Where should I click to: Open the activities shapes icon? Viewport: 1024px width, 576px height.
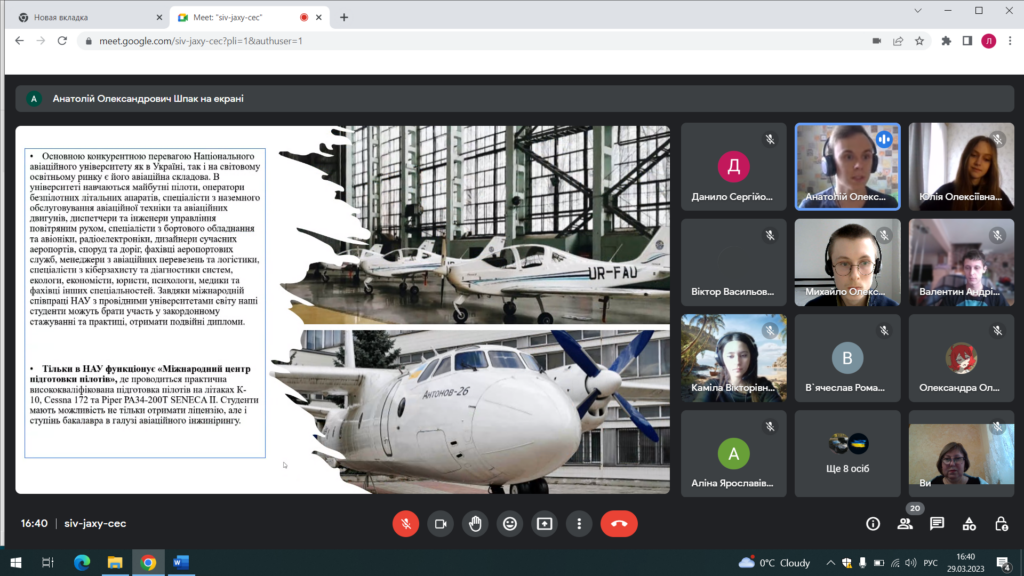pyautogui.click(x=969, y=523)
